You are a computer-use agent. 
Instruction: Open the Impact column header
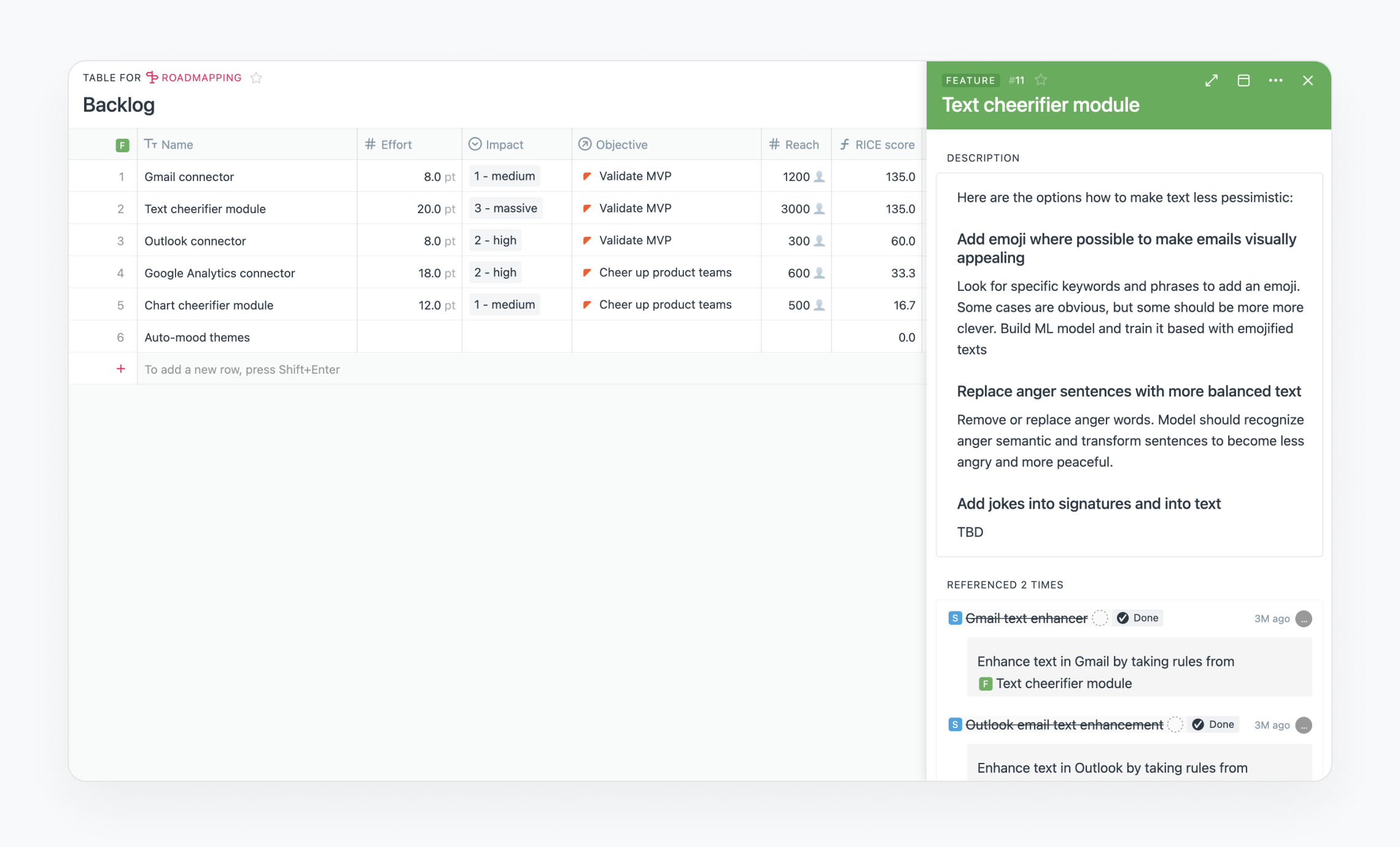click(x=517, y=144)
